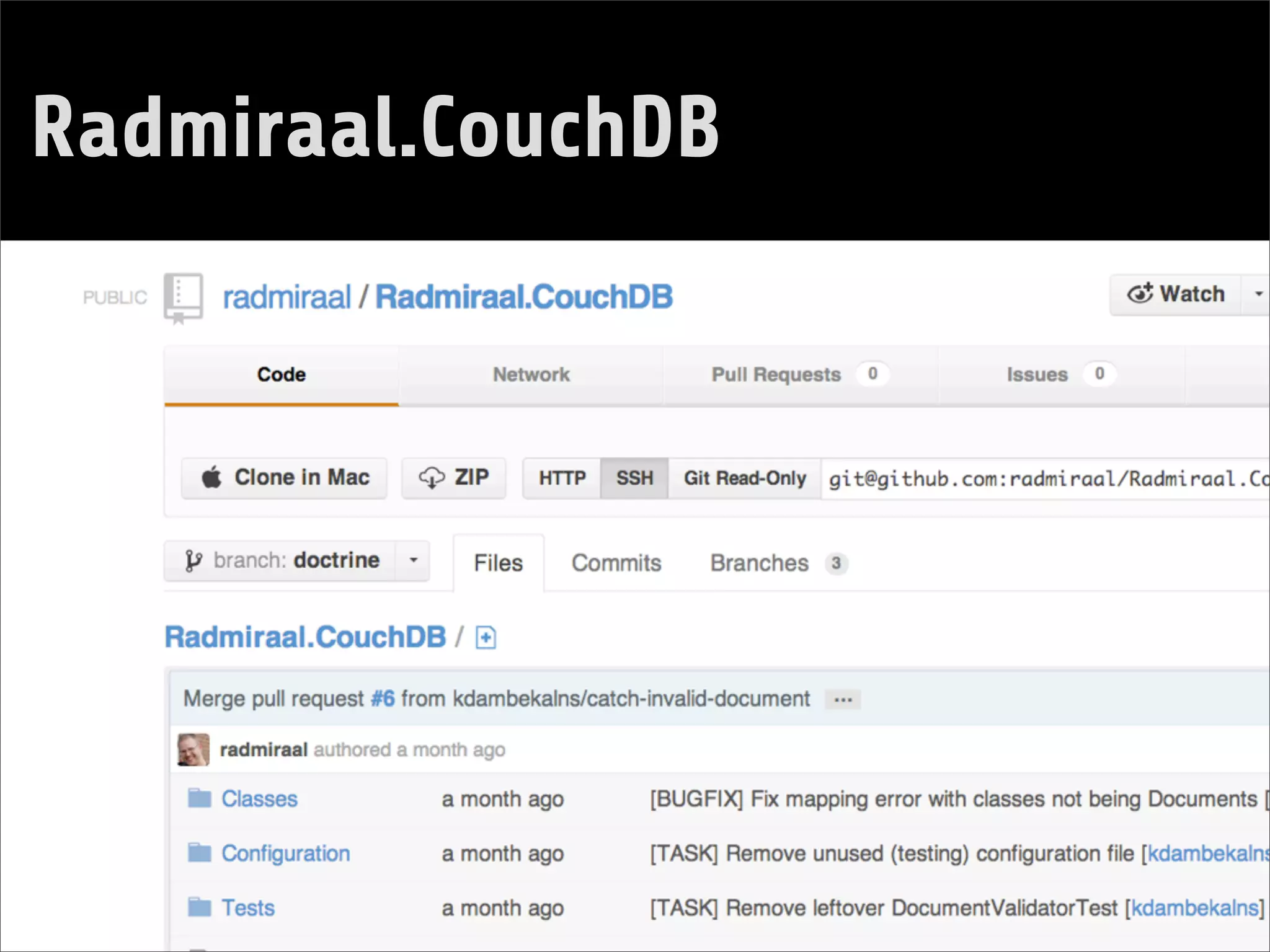Click the Watch button
The width and height of the screenshot is (1270, 952).
1176,294
